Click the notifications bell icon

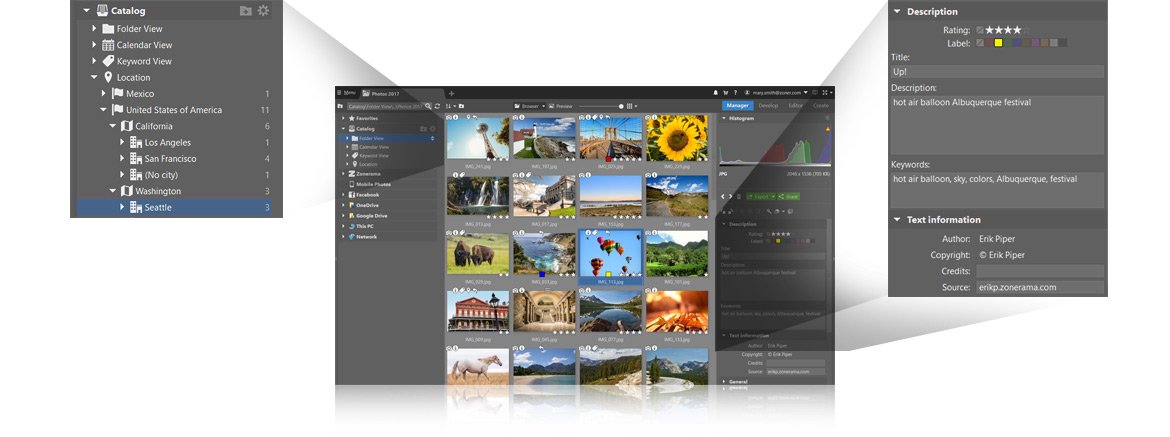pyautogui.click(x=716, y=92)
